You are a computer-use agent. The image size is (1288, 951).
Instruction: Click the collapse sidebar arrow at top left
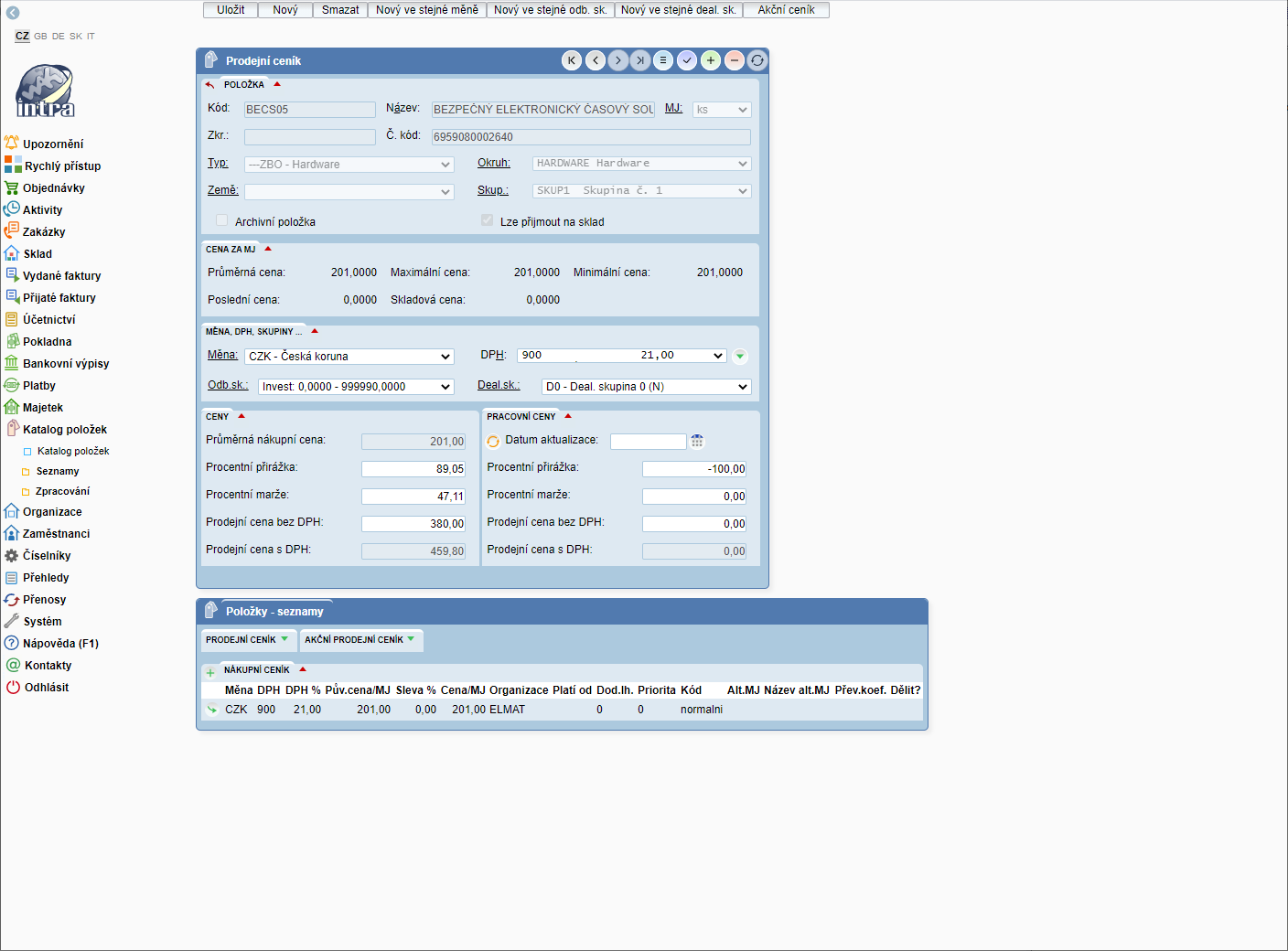pos(13,13)
